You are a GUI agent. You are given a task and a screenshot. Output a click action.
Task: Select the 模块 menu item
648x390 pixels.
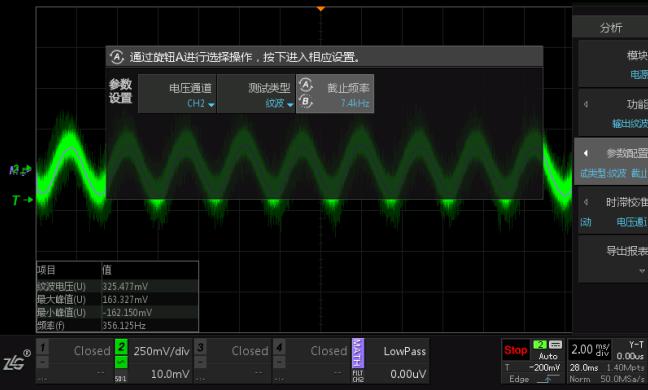(613, 64)
